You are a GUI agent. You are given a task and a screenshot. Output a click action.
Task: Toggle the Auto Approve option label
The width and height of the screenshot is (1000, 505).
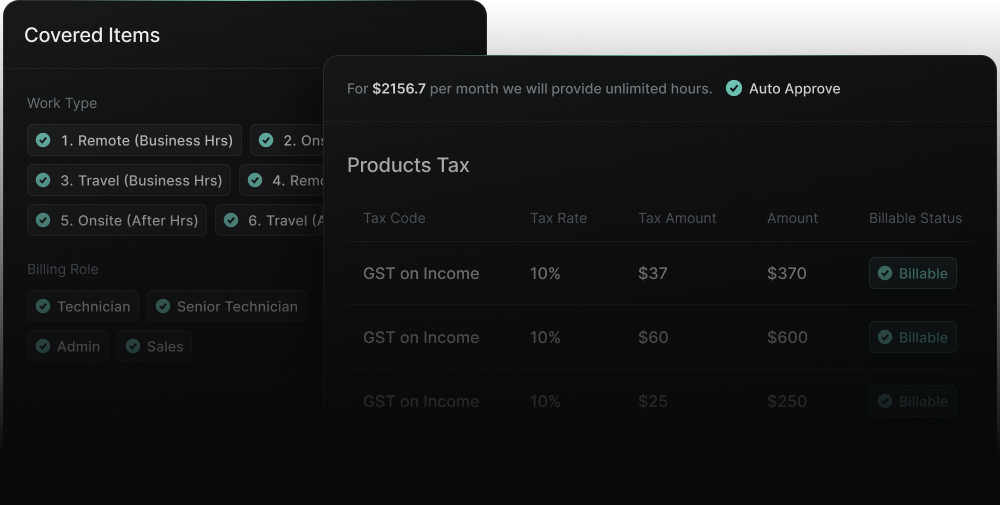click(x=794, y=89)
